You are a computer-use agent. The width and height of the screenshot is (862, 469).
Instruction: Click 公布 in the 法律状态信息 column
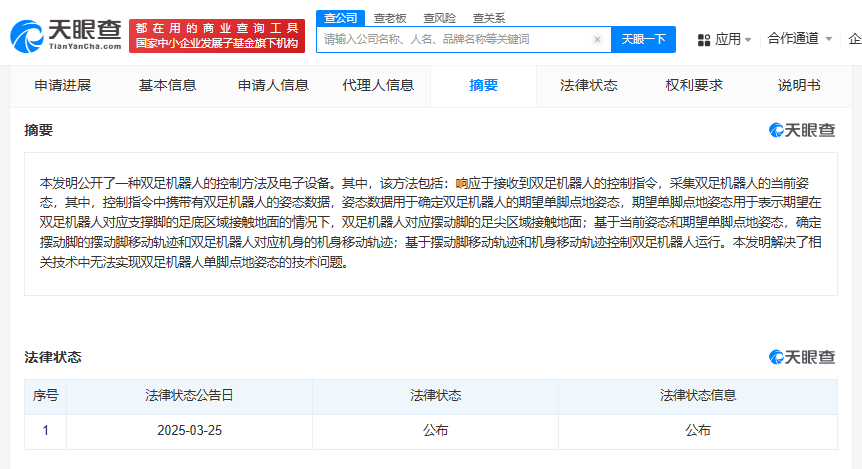coord(698,431)
